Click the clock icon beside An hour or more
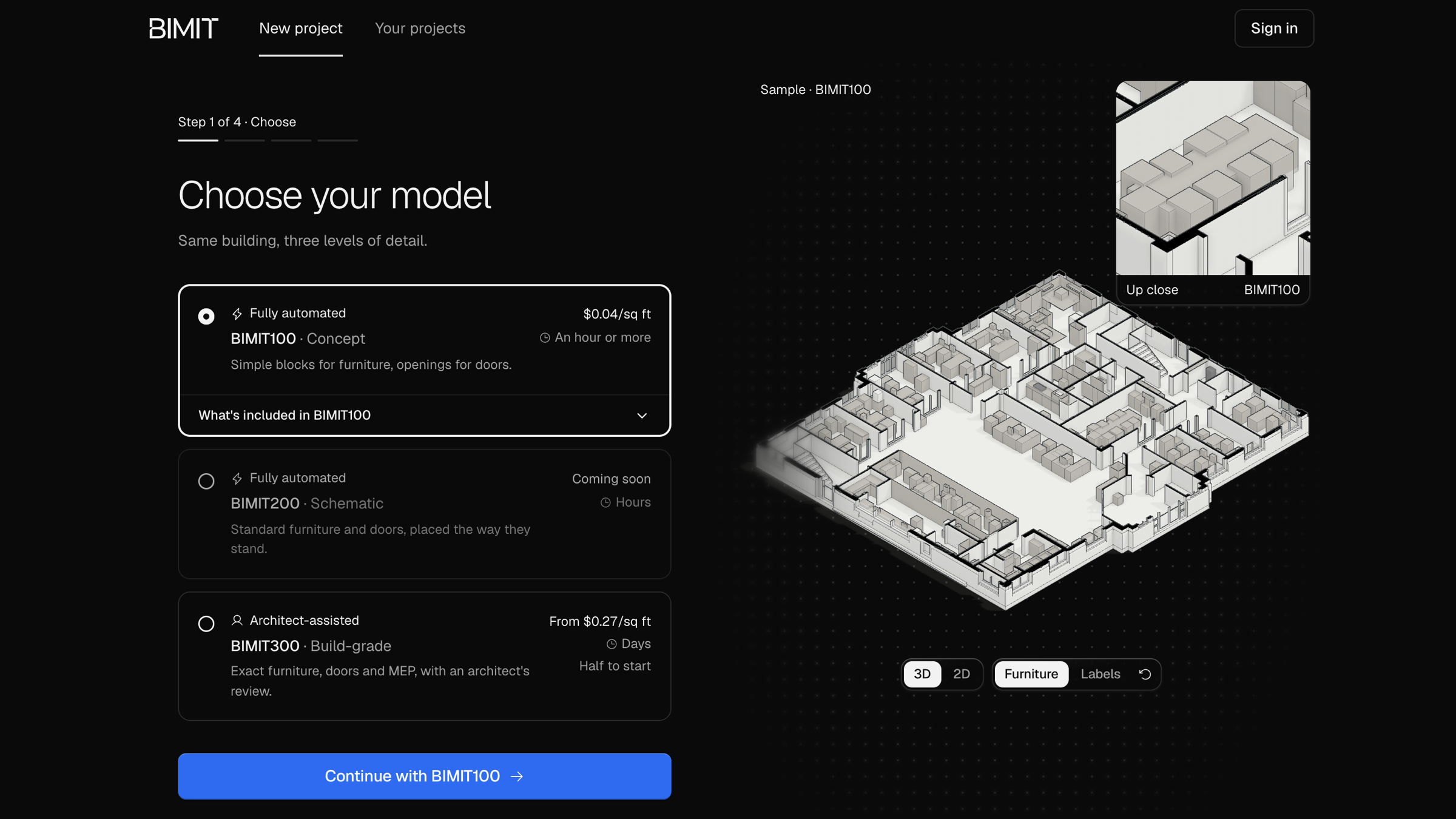Screen dimensions: 1456x819 coord(545,338)
